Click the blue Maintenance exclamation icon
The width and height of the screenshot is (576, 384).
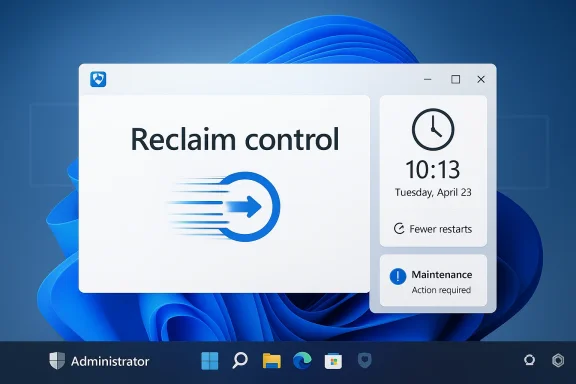click(398, 276)
